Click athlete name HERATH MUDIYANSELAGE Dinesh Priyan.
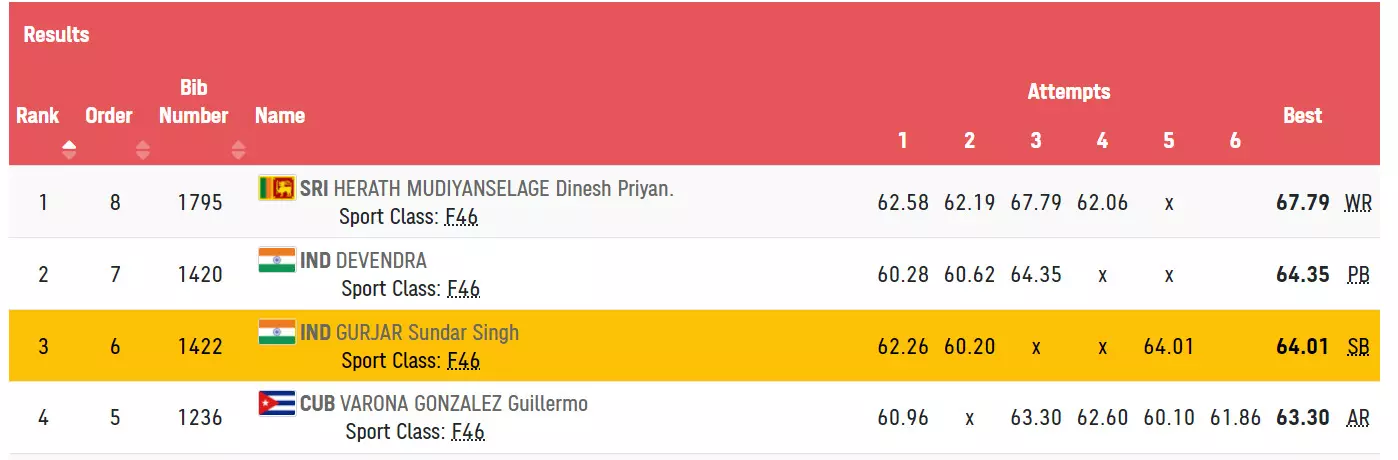Viewport: 1398px width, 460px height. tap(503, 189)
